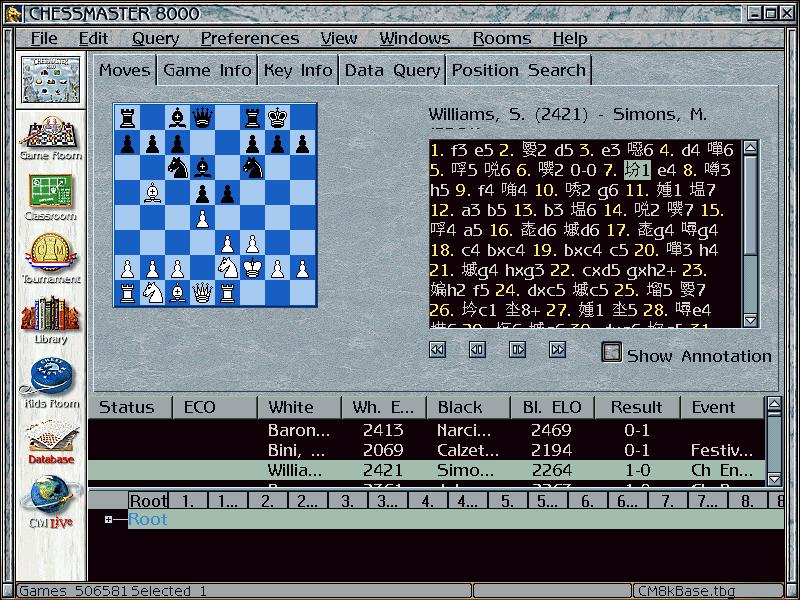
Task: Jump to first move of game
Action: click(x=437, y=349)
